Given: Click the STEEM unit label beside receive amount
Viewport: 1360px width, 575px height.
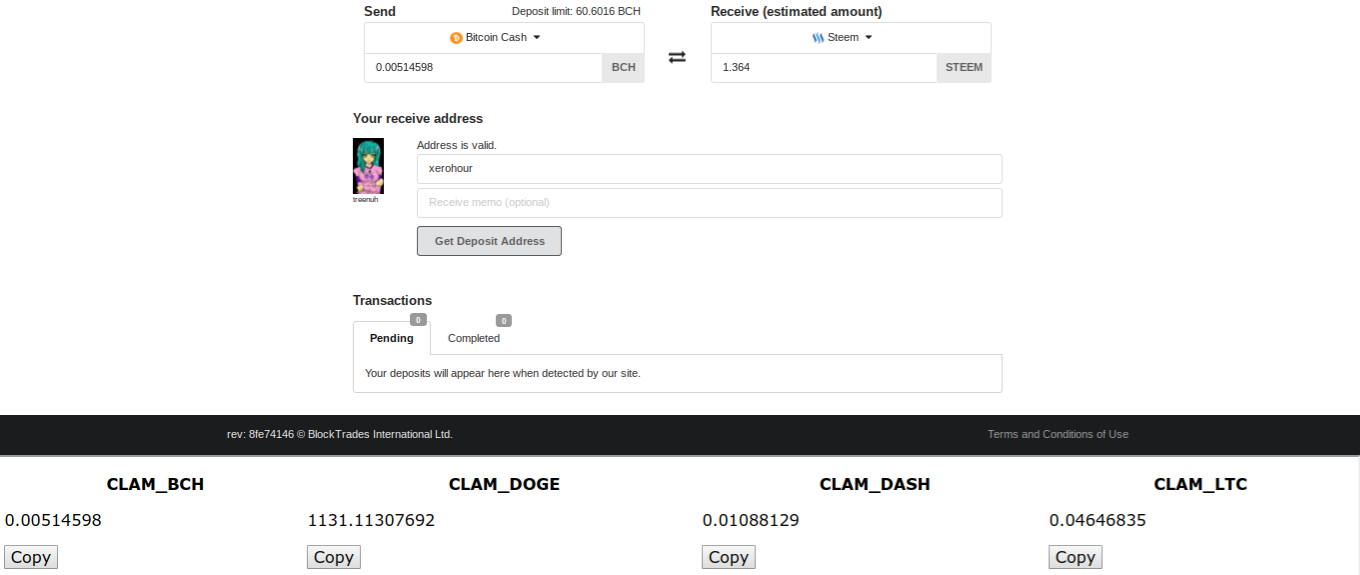Looking at the screenshot, I should tap(964, 68).
